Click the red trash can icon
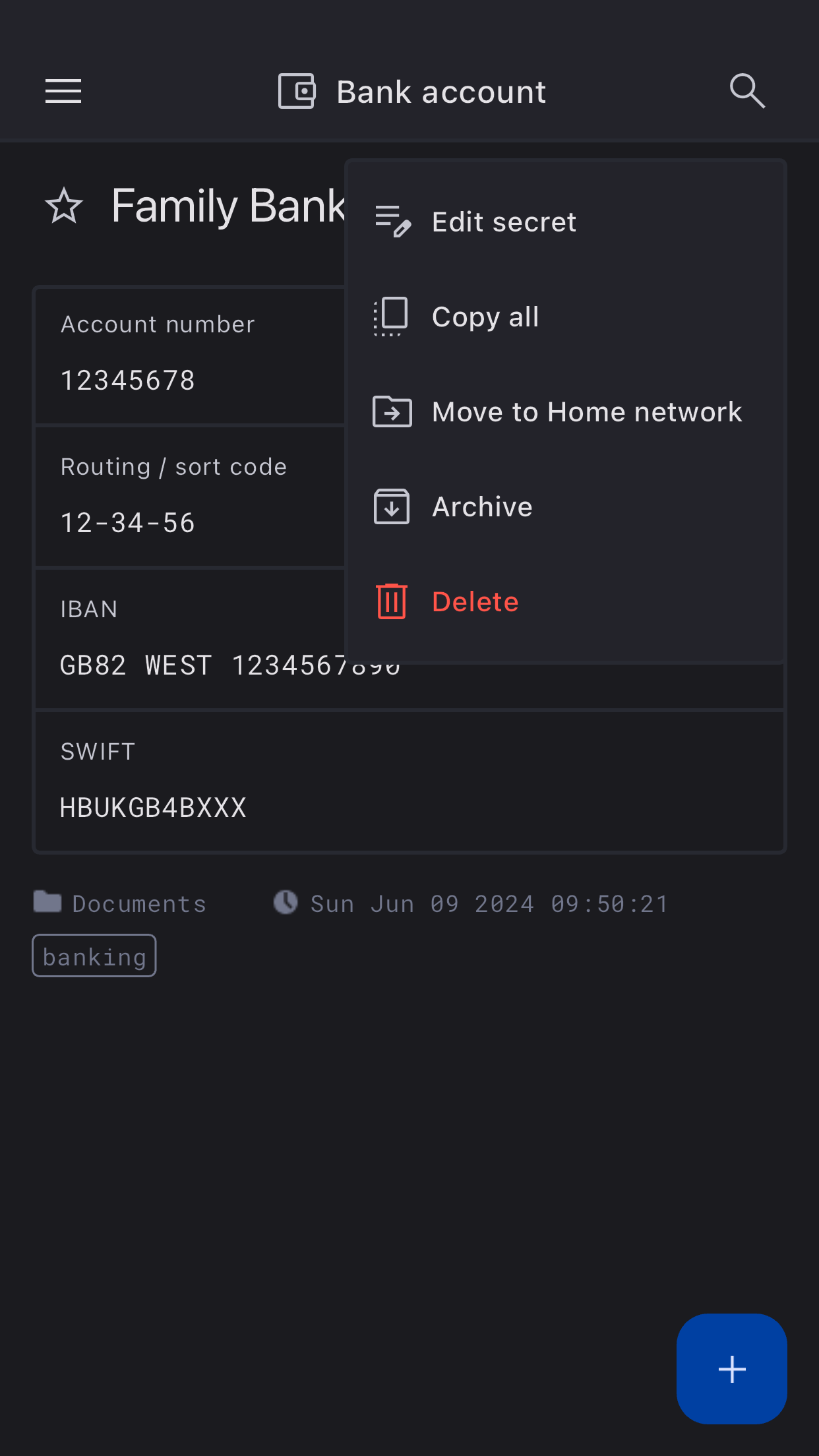This screenshot has width=819, height=1456. click(392, 601)
